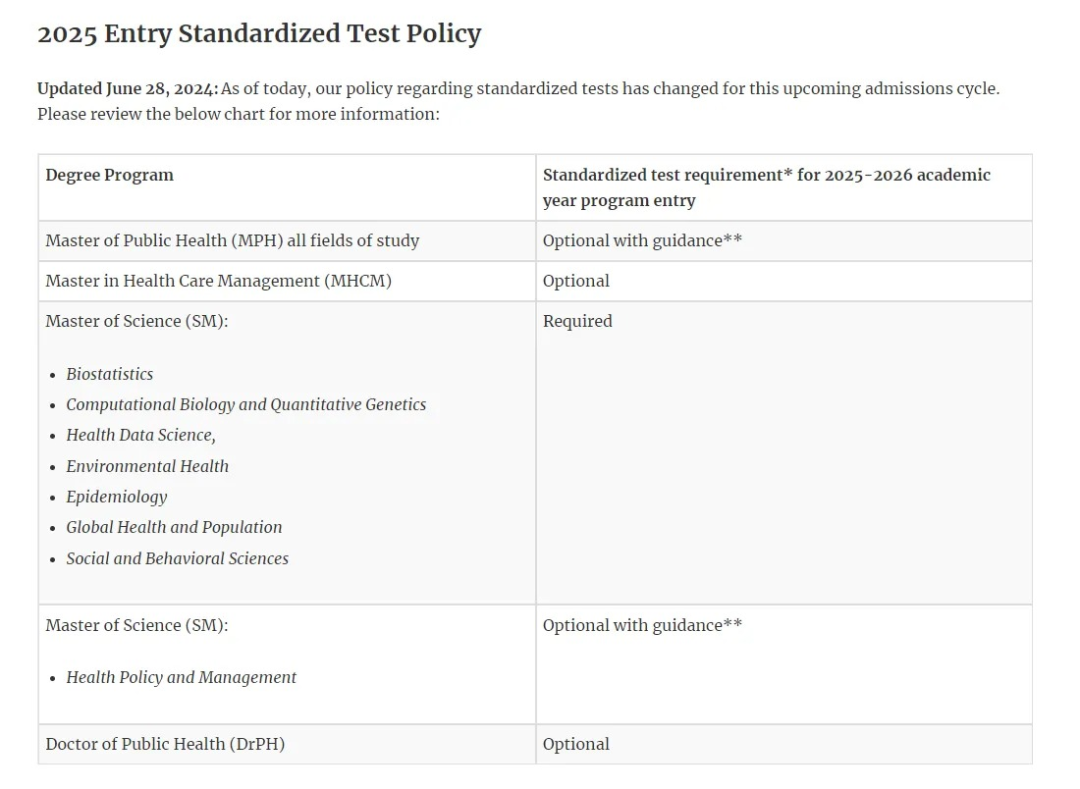Click "Optional with guidance" in Health Policy row
This screenshot has height=789, width=1080.
click(x=642, y=625)
